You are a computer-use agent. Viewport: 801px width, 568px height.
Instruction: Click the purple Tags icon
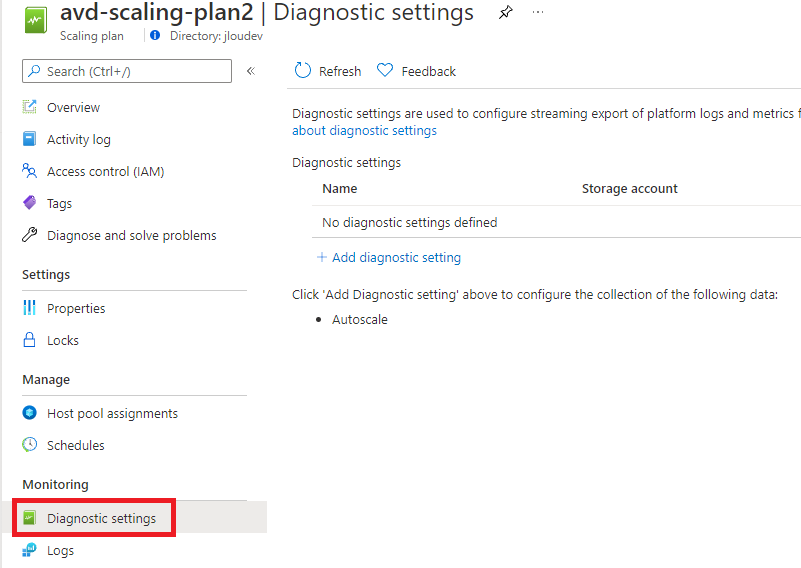tap(30, 203)
